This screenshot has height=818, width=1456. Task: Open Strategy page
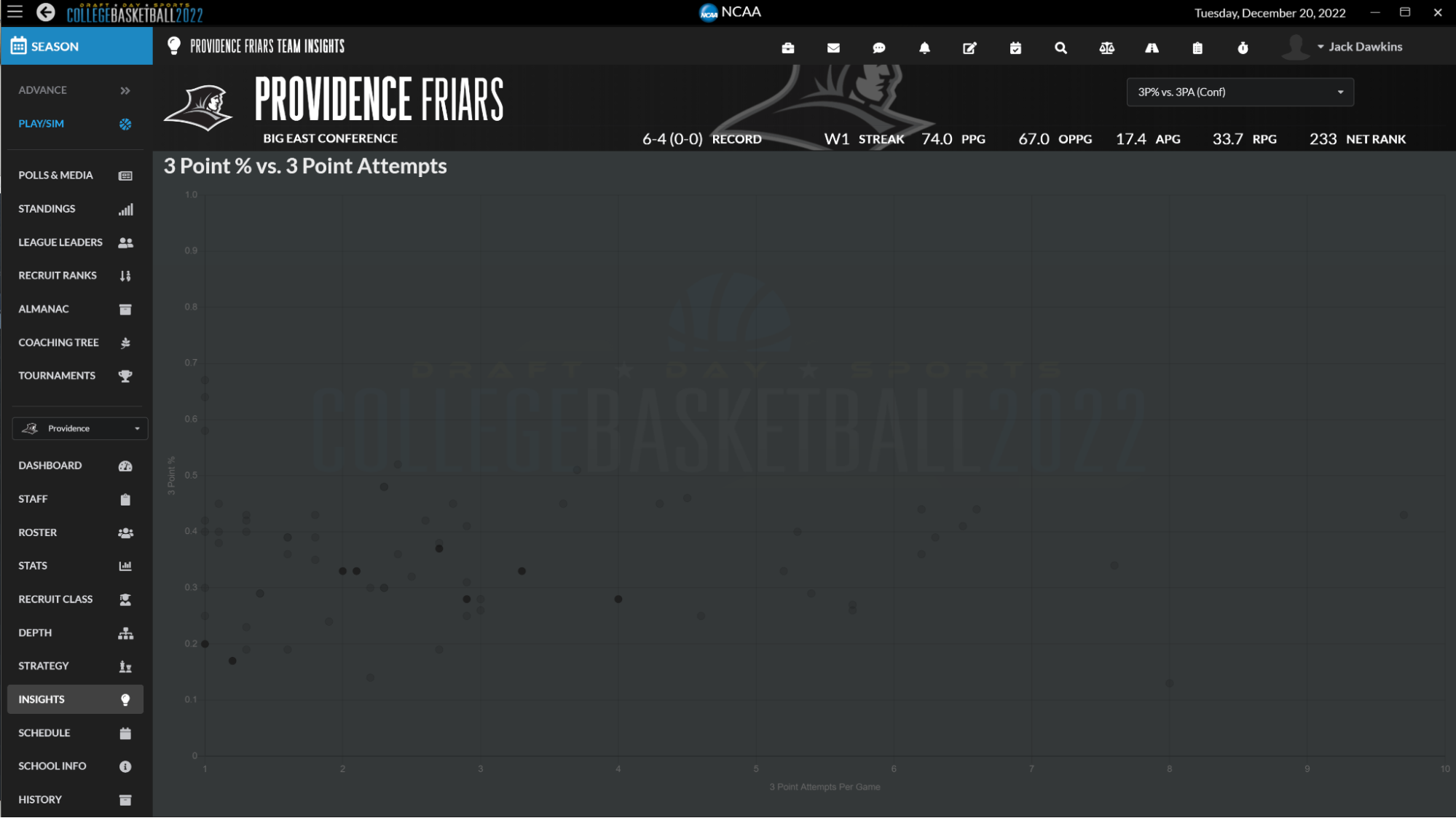(75, 666)
